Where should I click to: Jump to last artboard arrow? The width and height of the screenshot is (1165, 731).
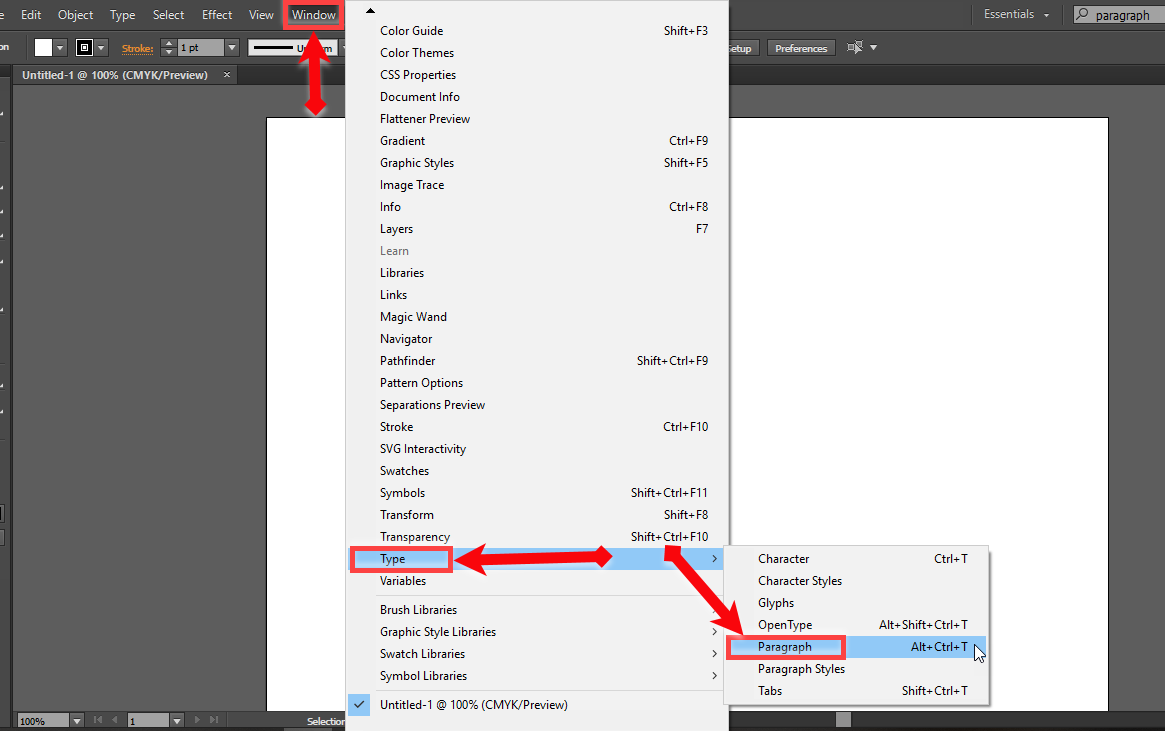point(212,720)
